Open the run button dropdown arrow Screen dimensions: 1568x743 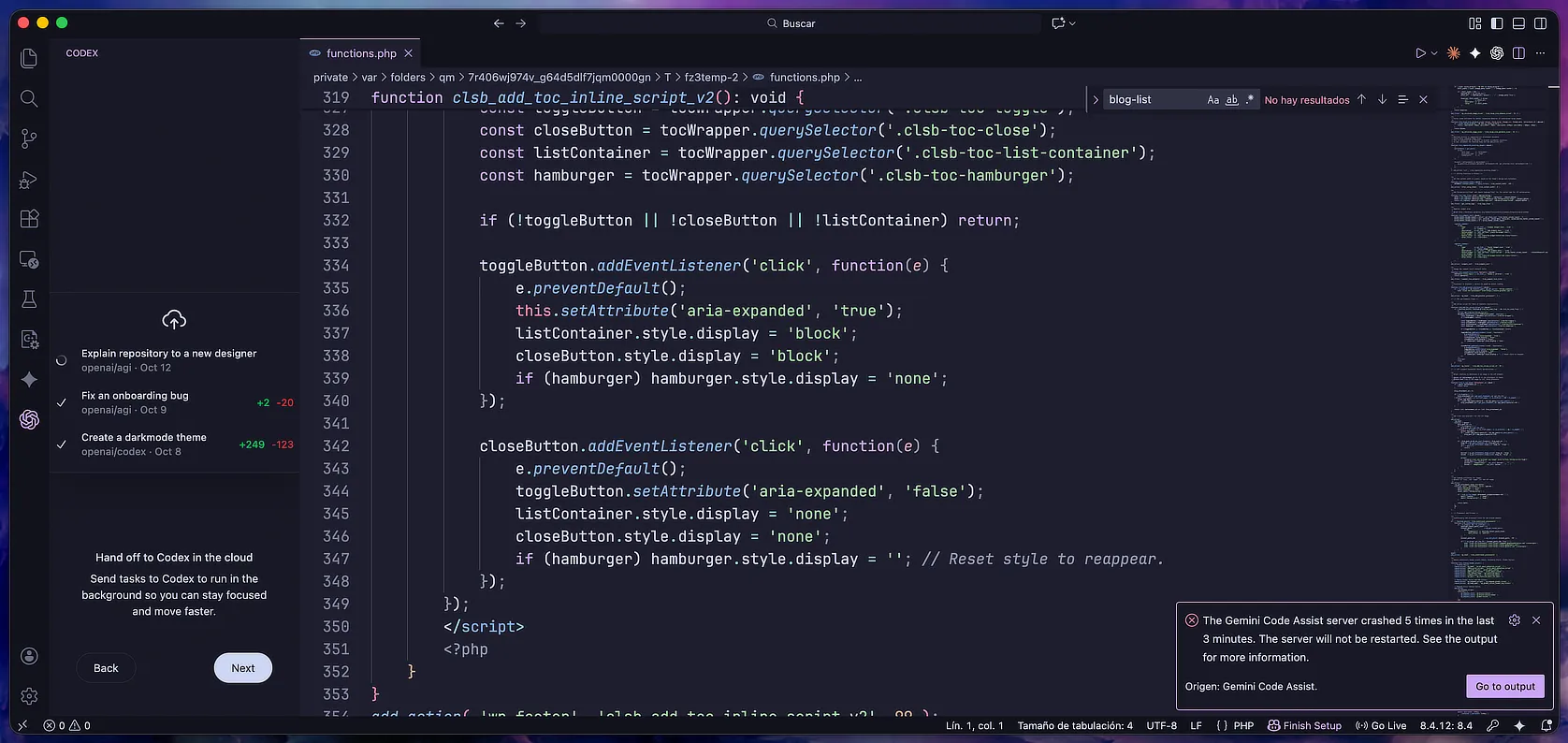pos(1434,53)
